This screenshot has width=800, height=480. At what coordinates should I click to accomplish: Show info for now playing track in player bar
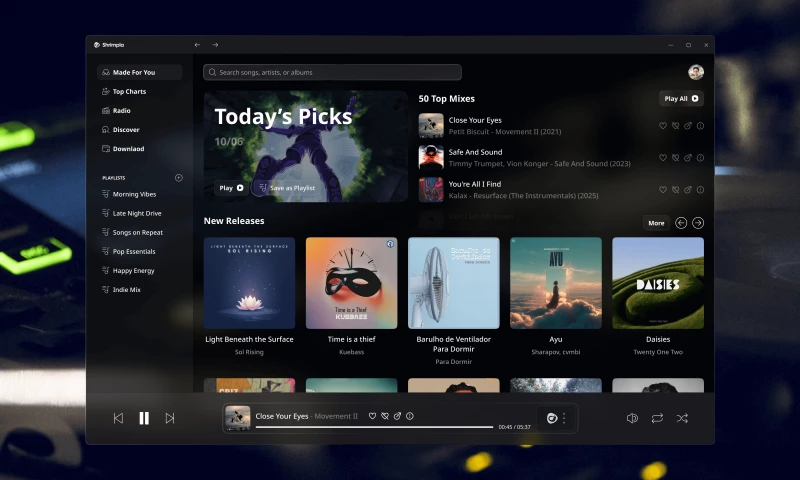(x=410, y=416)
